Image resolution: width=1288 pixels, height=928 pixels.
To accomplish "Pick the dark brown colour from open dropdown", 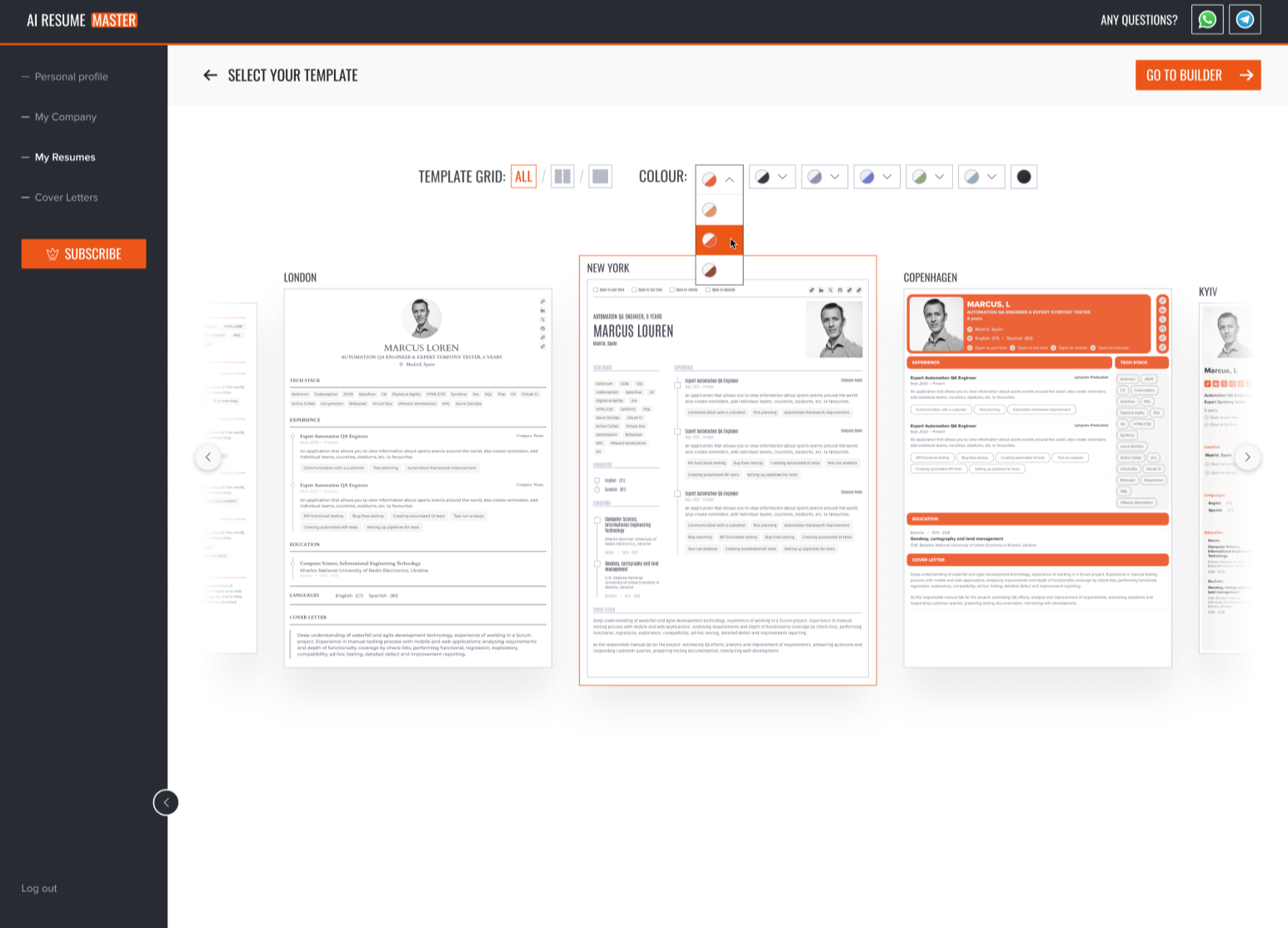I will [710, 271].
